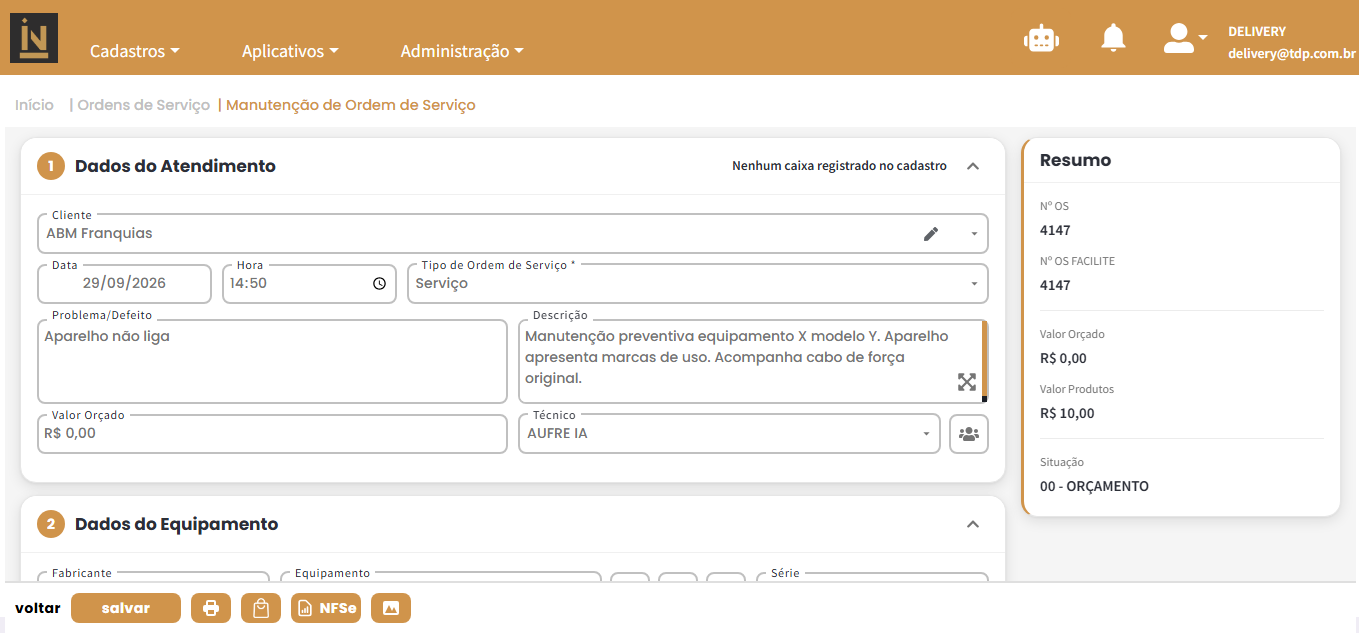1359x633 pixels.
Task: Click the step 2 number badge
Action: 51,524
